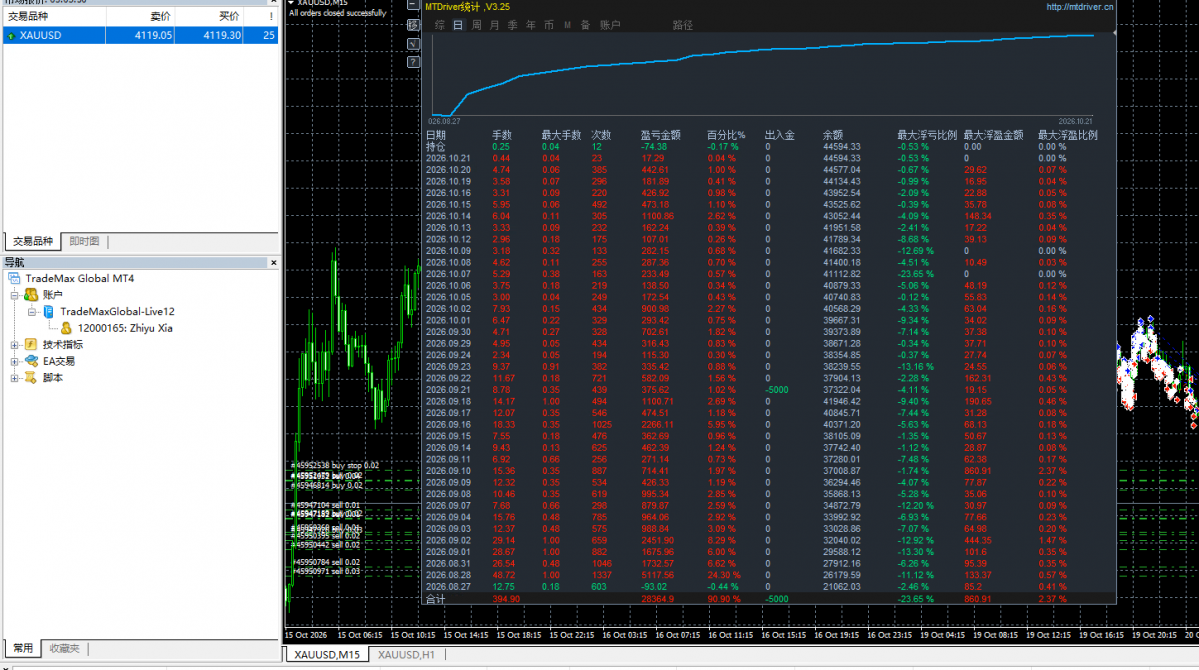Select the 季 quarterly period in statistics
This screenshot has height=670, width=1199.
tap(512, 25)
